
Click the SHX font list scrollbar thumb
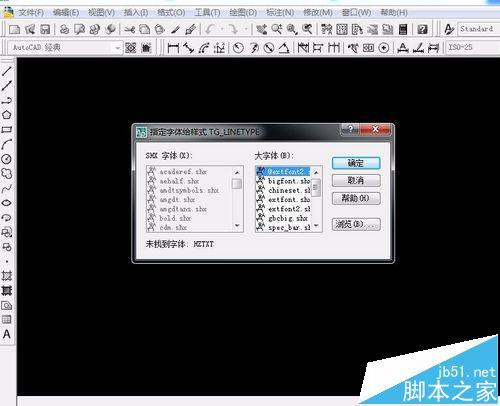tap(237, 184)
